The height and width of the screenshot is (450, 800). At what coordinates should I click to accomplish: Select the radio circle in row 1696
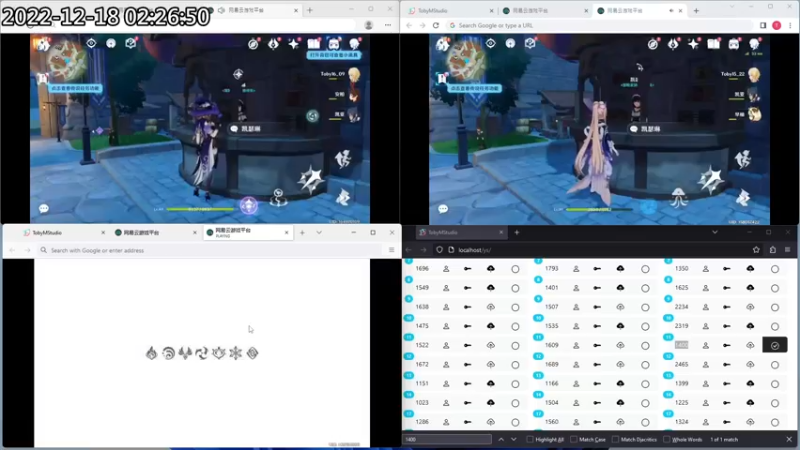(515, 269)
